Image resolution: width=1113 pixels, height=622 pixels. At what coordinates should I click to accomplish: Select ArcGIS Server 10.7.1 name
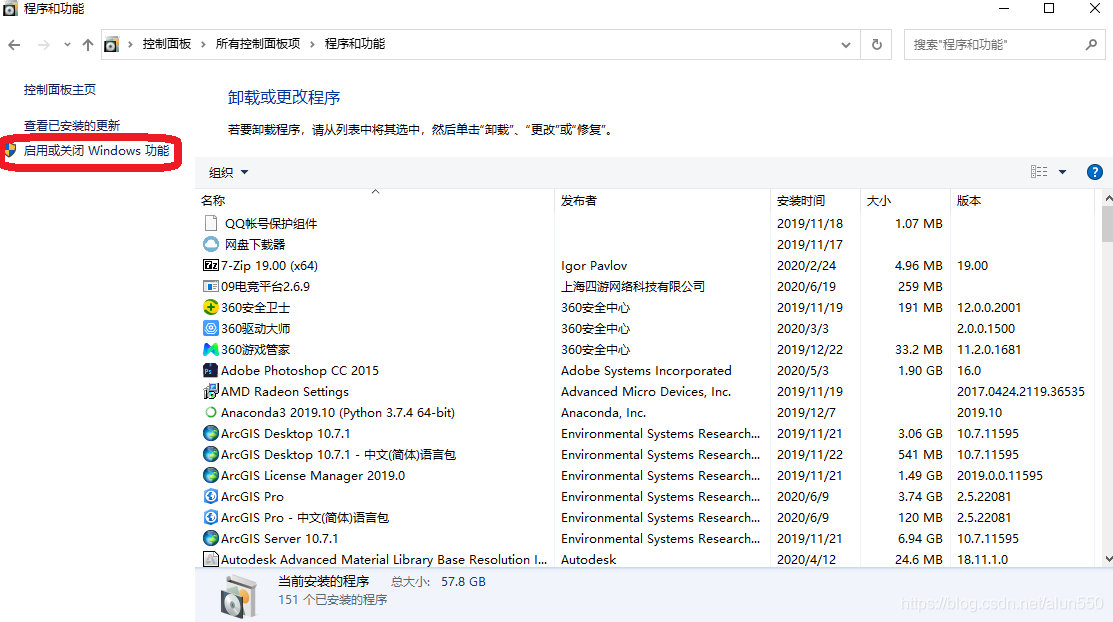tap(280, 538)
